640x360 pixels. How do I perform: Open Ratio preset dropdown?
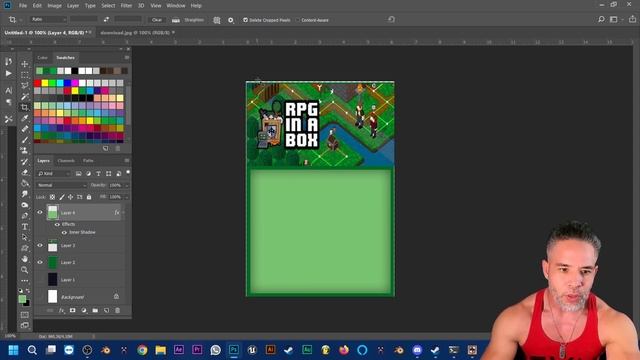pos(48,20)
